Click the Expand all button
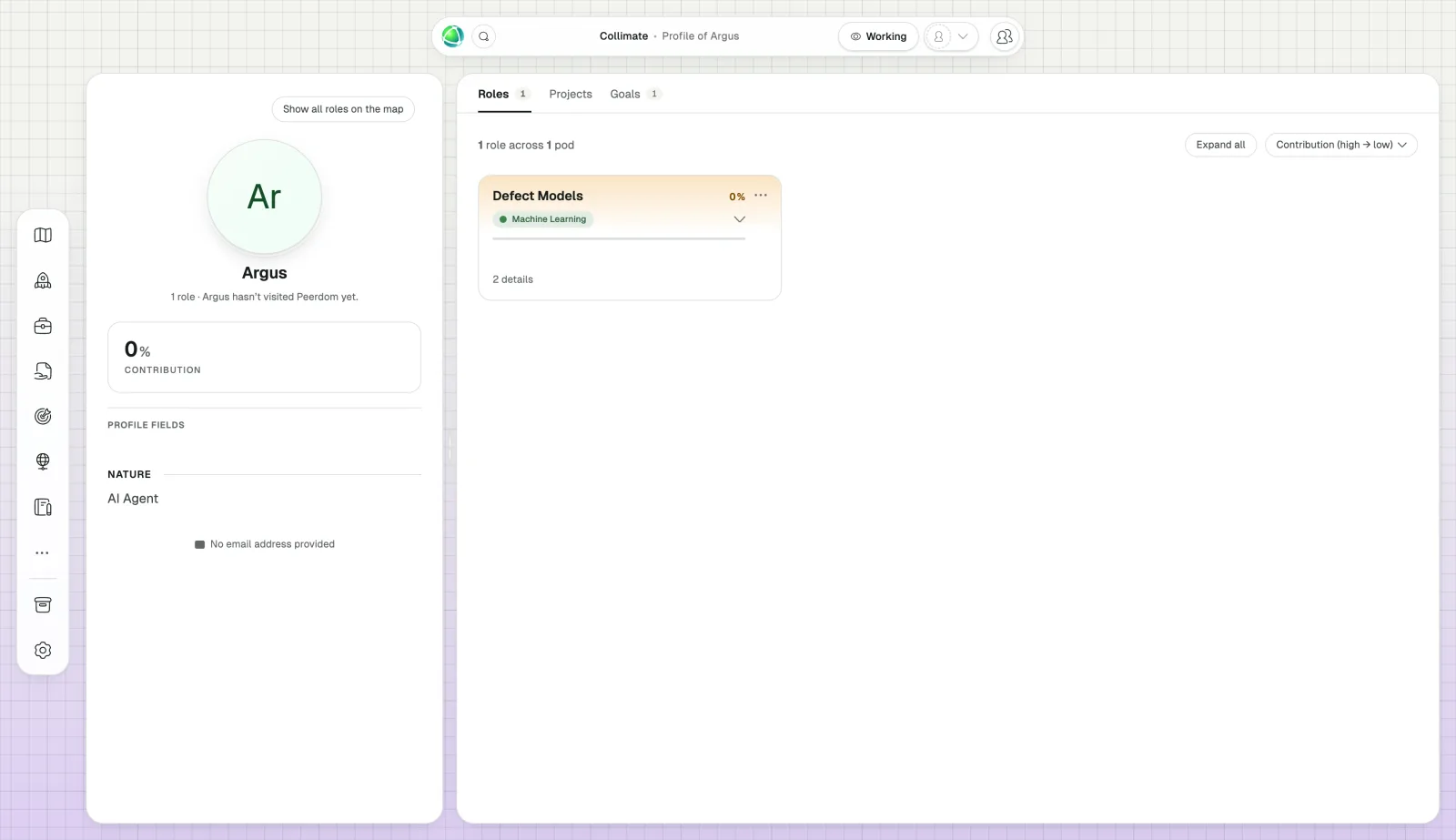Screen dimensions: 1456x840 (1220, 145)
